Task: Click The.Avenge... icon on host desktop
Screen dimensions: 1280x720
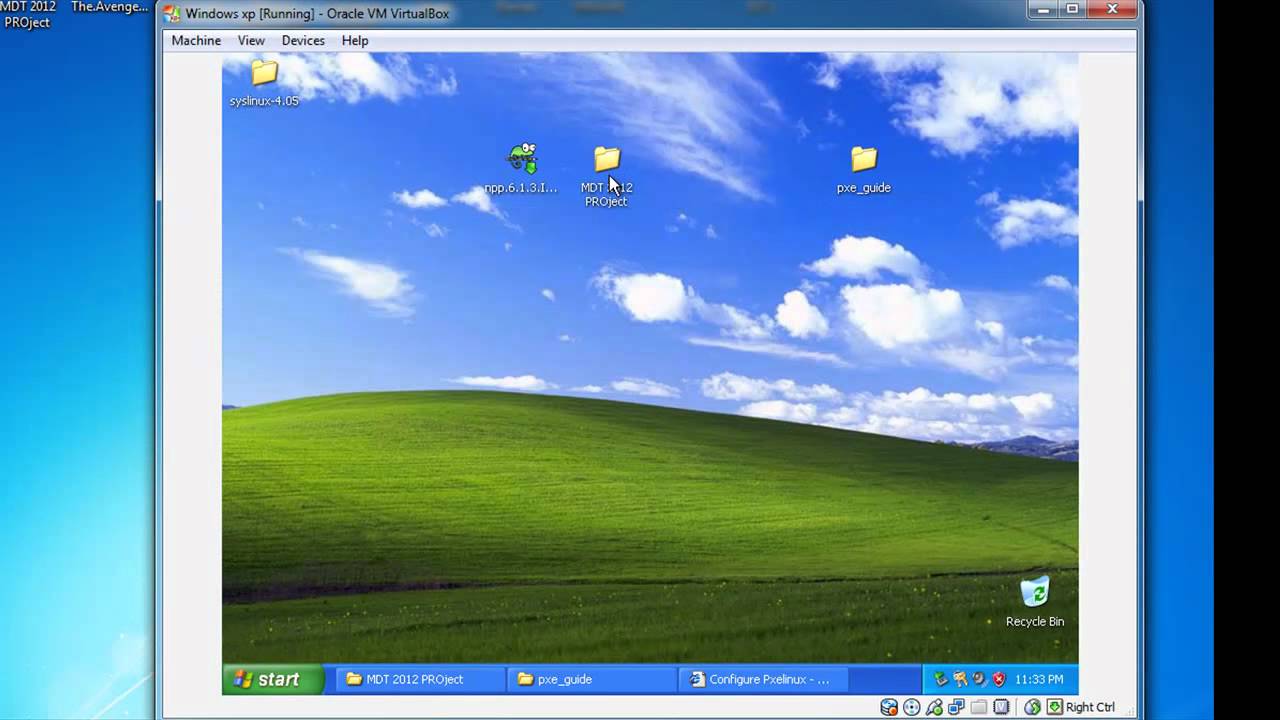Action: tap(109, 8)
